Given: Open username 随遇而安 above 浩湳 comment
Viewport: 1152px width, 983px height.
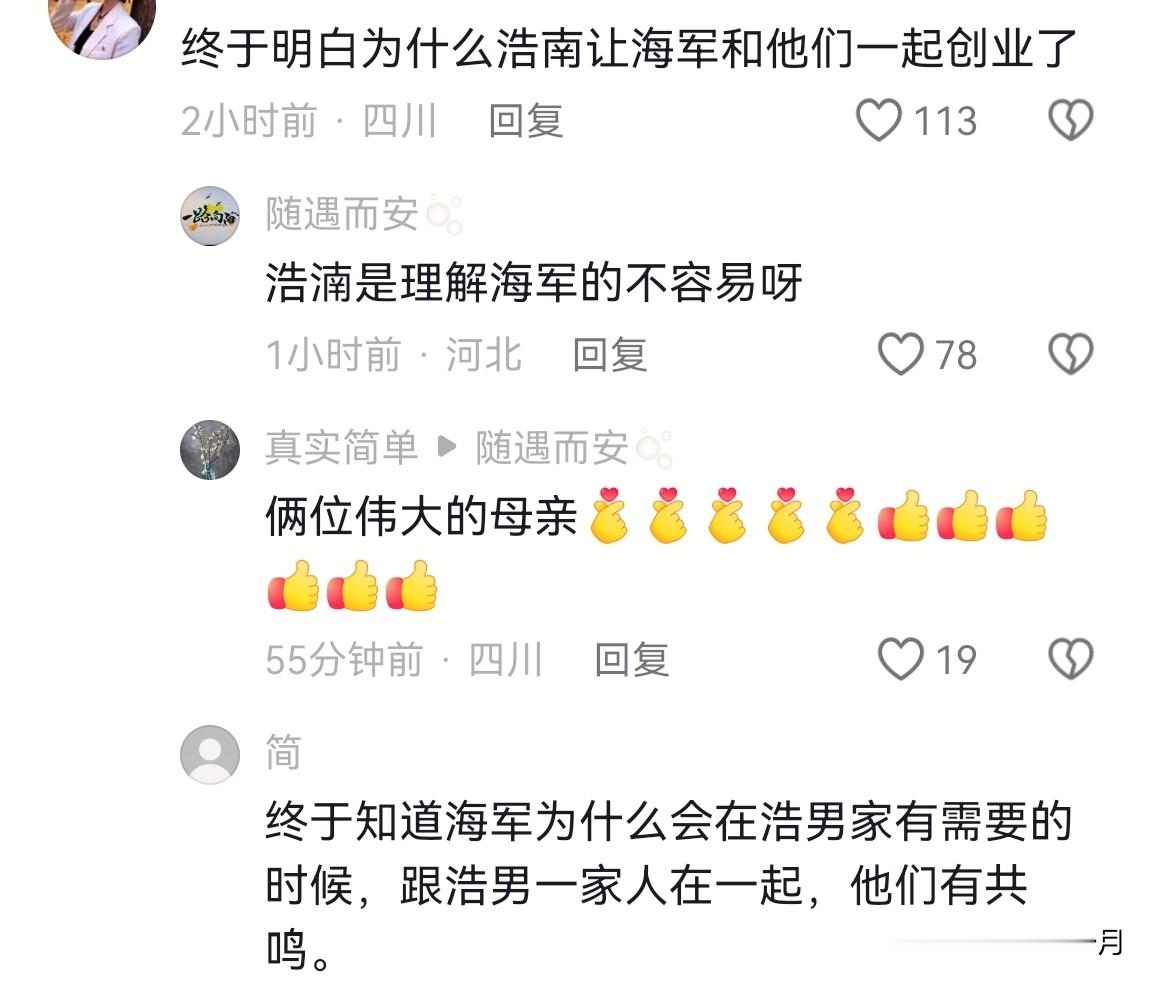Looking at the screenshot, I should [x=342, y=215].
